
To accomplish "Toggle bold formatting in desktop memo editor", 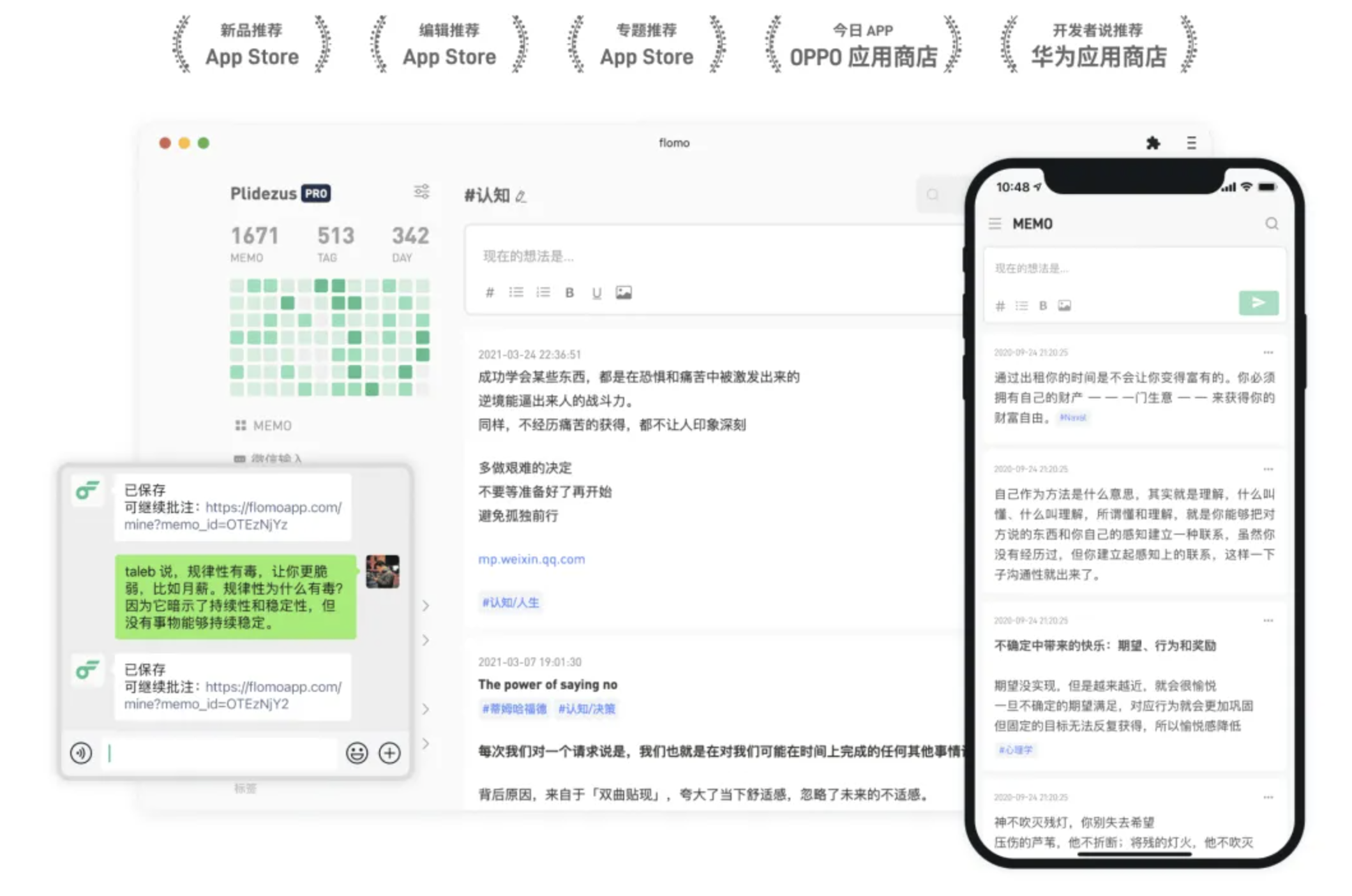I will [x=569, y=292].
